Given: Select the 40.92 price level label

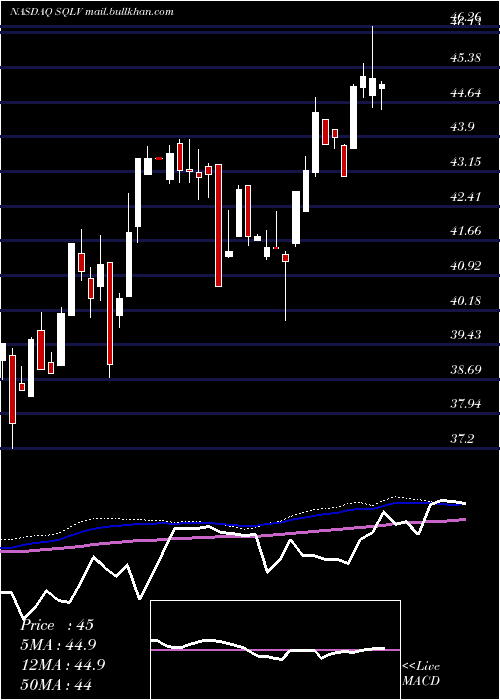Looking at the screenshot, I should click(x=467, y=266).
